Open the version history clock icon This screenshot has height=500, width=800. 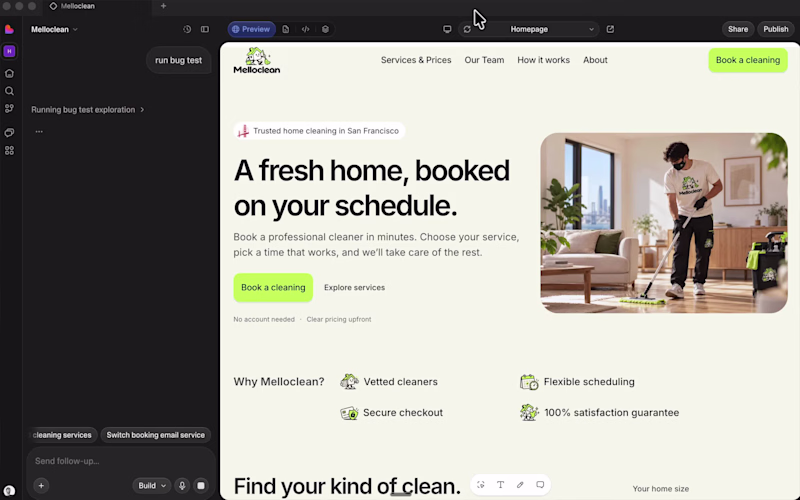point(187,30)
